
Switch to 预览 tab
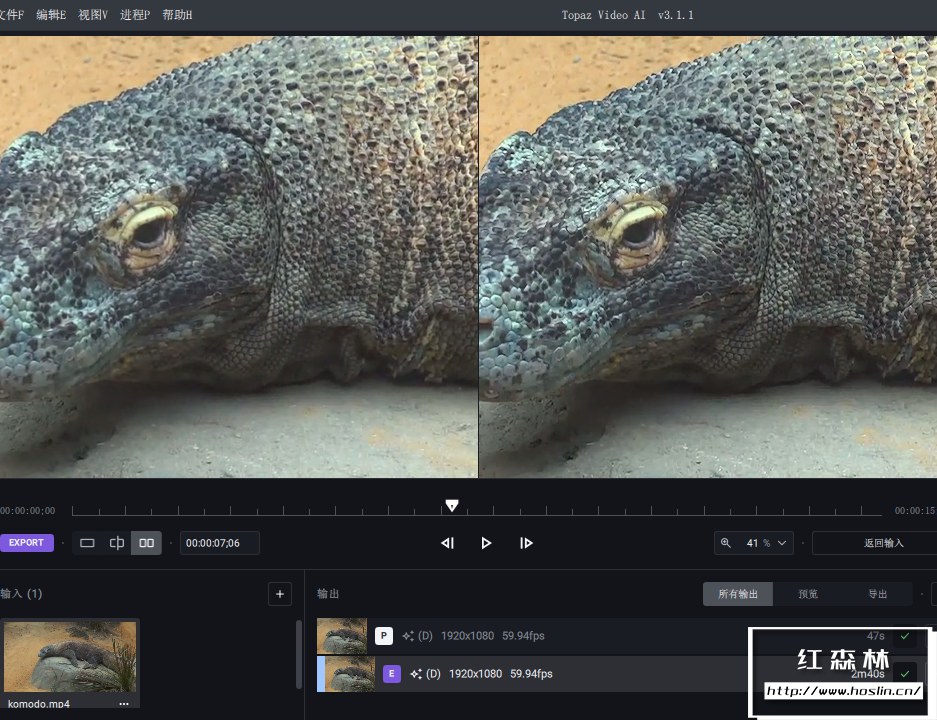point(808,594)
